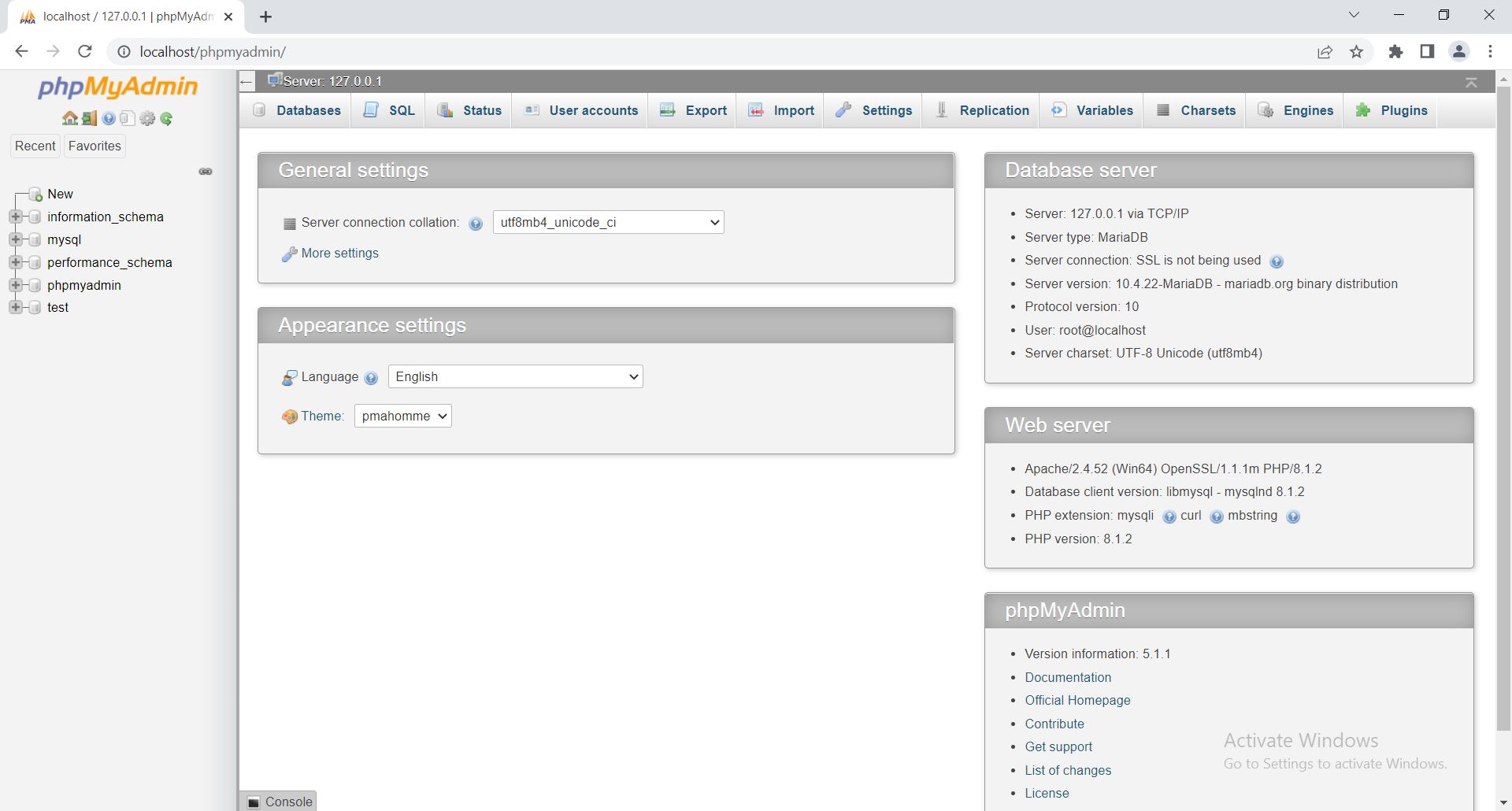
Task: Switch to the User accounts tab
Action: [593, 110]
